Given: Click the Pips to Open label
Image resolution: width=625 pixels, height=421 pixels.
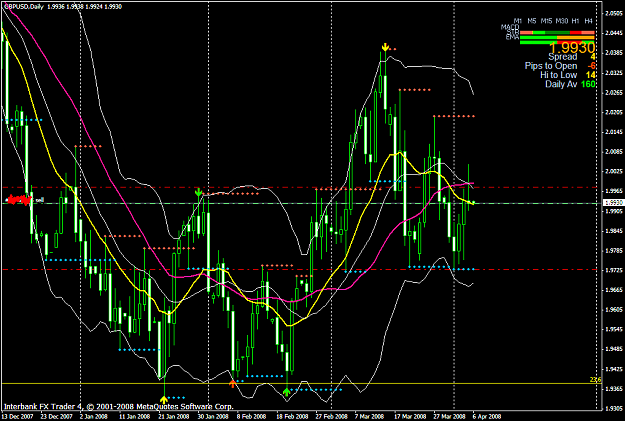Looking at the screenshot, I should (x=551, y=66).
